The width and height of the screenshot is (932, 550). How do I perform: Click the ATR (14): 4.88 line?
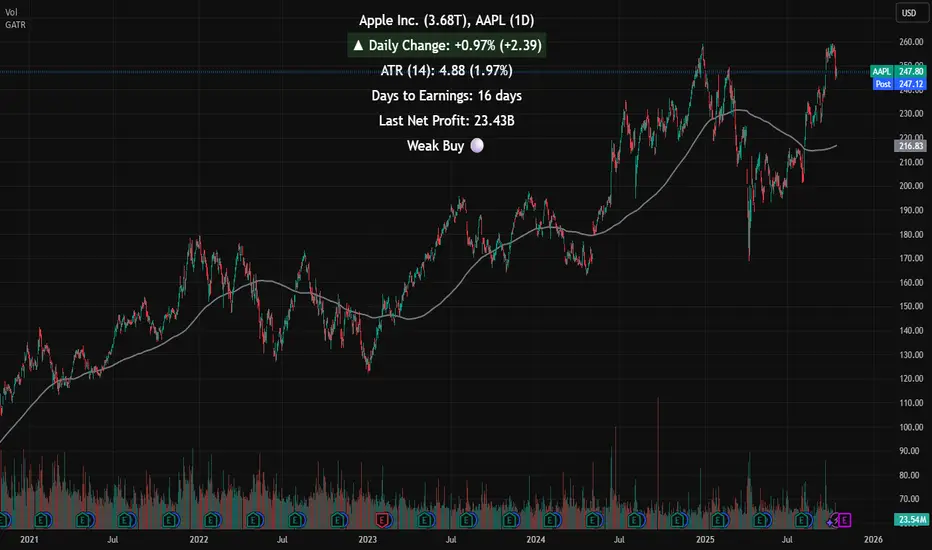446,71
